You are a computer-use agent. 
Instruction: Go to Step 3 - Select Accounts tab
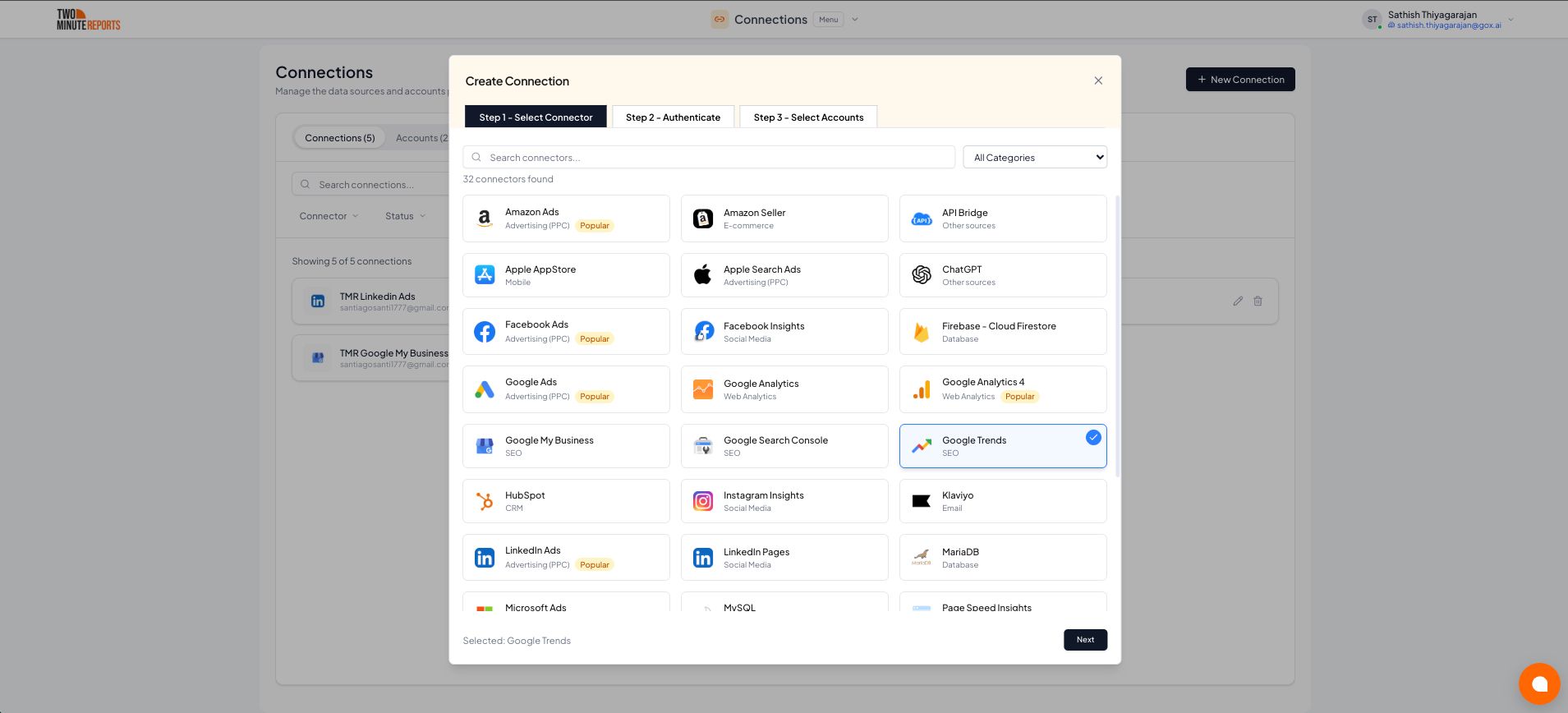click(x=808, y=117)
